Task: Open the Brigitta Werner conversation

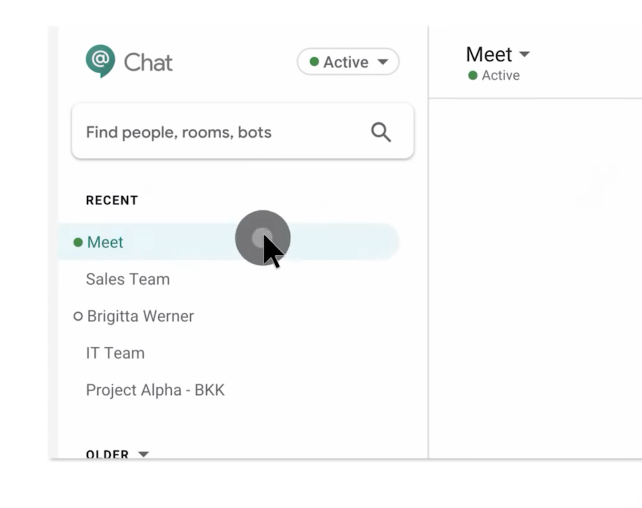Action: click(140, 316)
